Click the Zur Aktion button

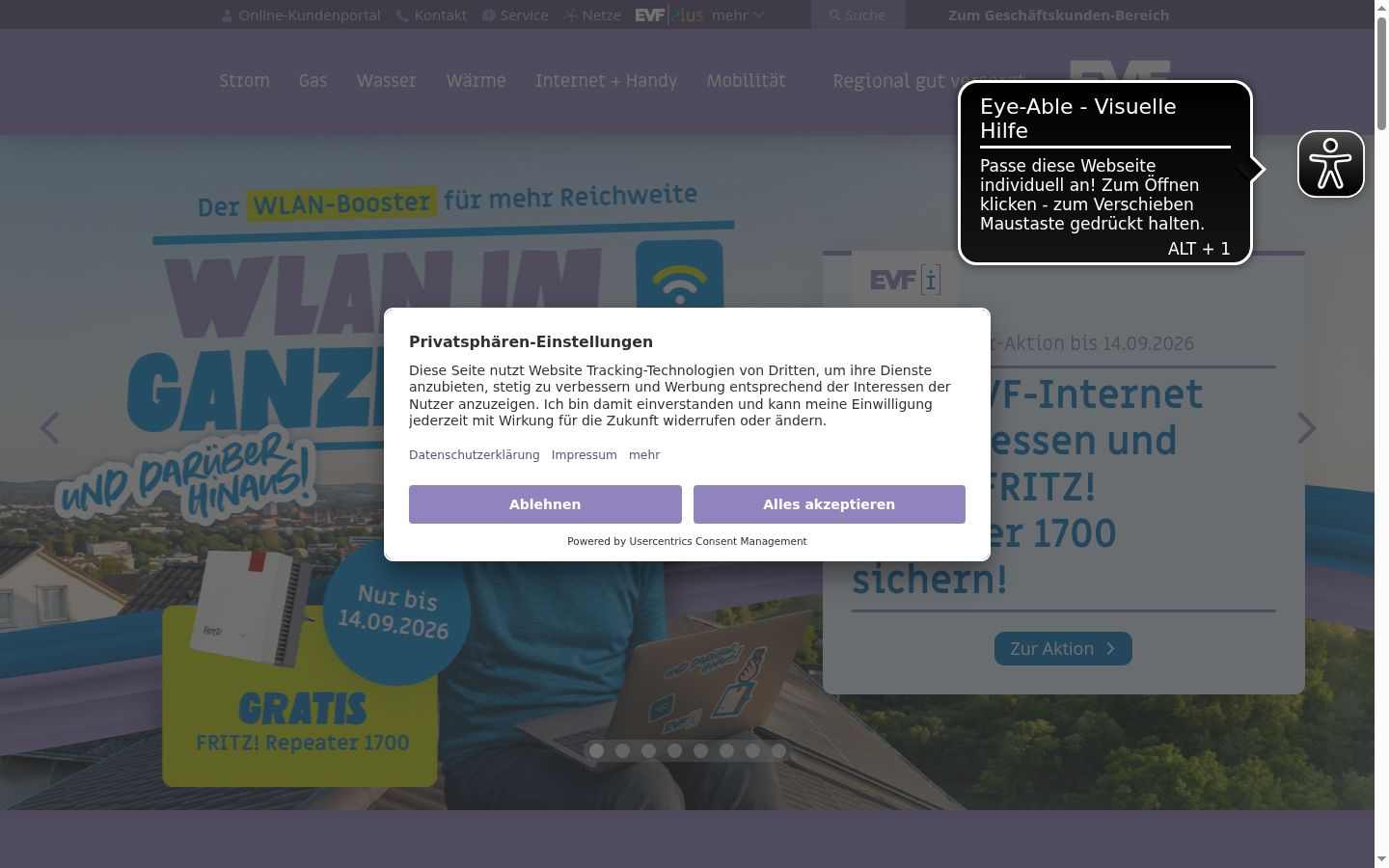pyautogui.click(x=1063, y=649)
